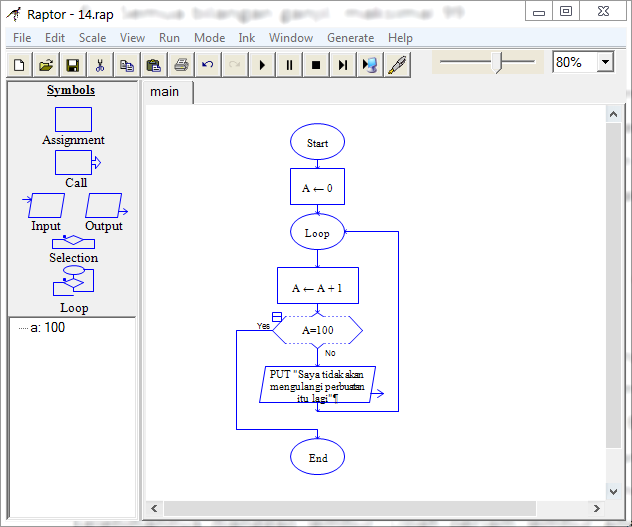The width and height of the screenshot is (632, 527).
Task: Pick the Loop symbol from palette
Action: point(73,281)
